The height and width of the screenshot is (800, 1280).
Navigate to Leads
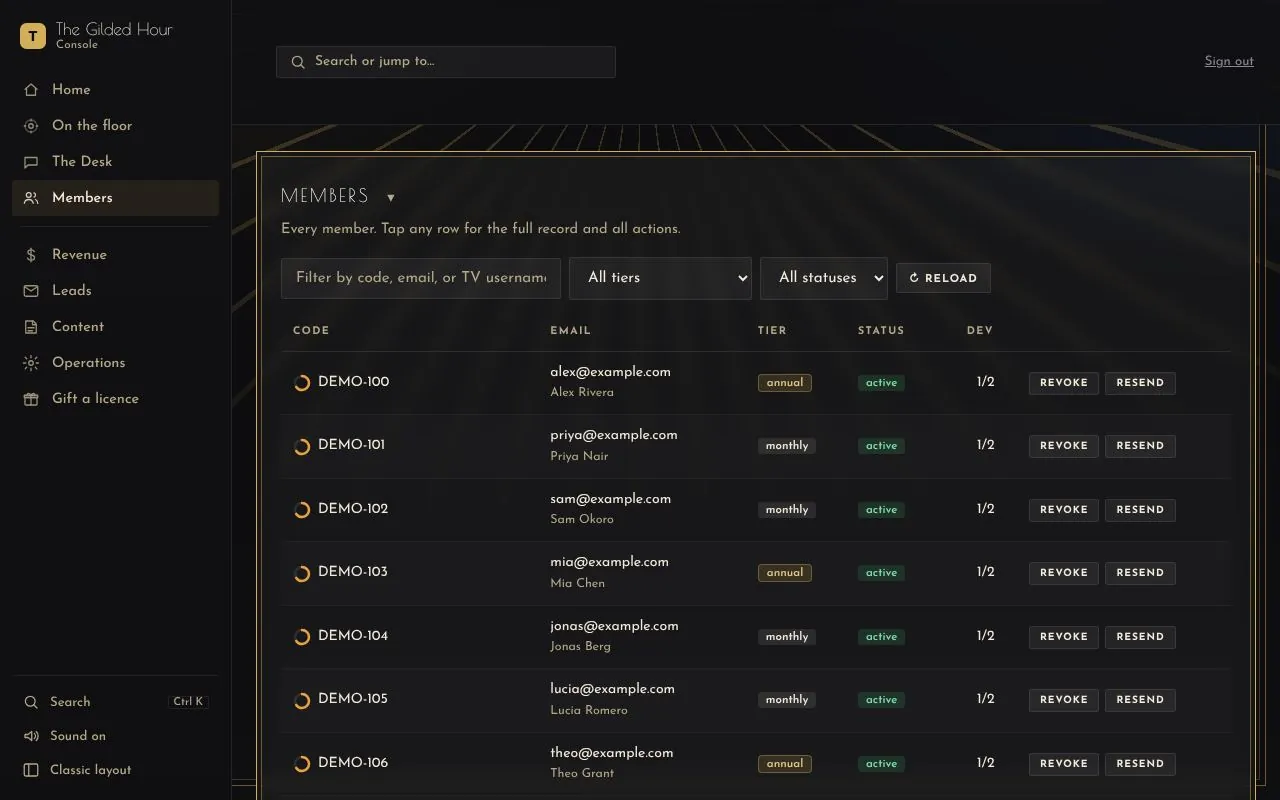(x=115, y=291)
